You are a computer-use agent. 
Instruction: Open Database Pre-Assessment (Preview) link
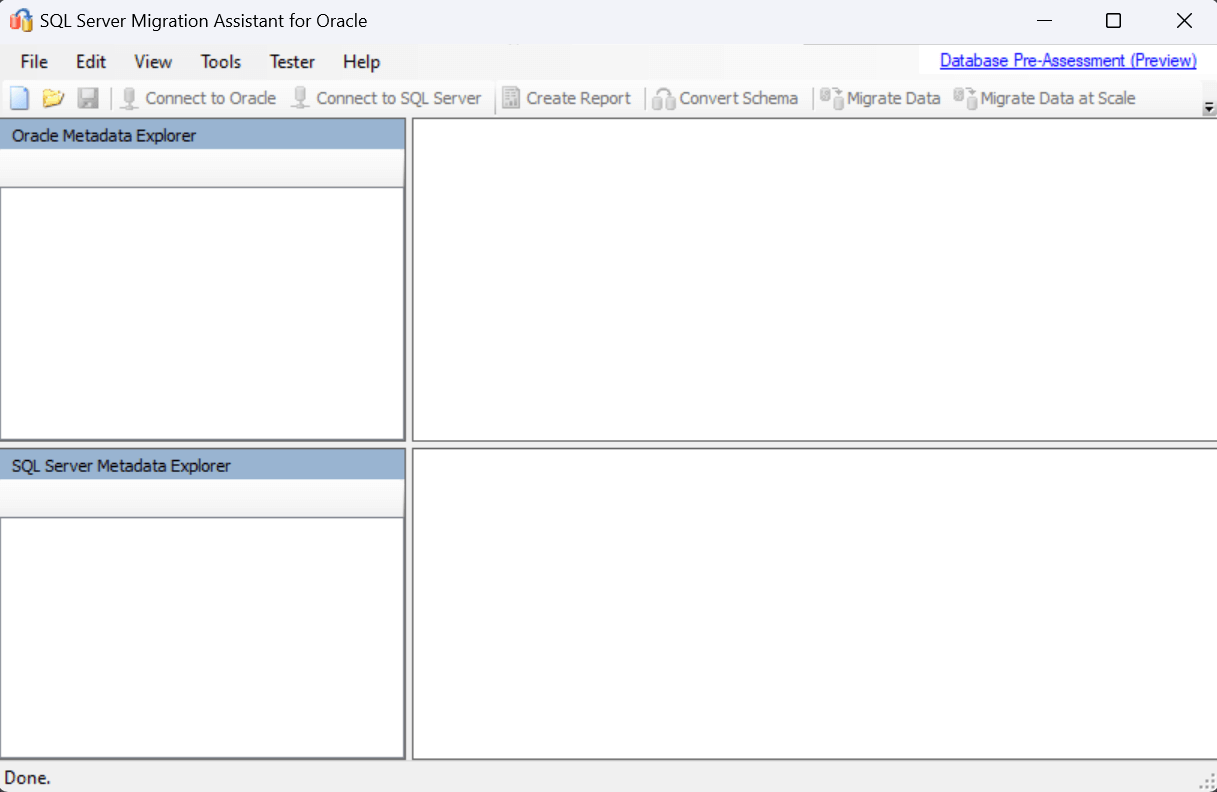[1068, 61]
